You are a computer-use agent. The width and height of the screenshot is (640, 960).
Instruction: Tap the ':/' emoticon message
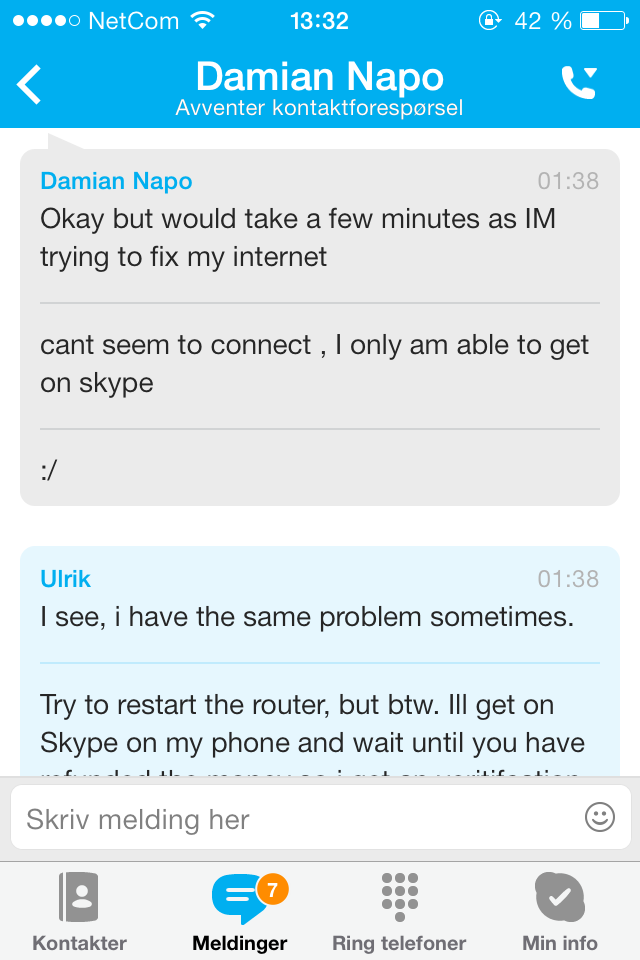(49, 470)
